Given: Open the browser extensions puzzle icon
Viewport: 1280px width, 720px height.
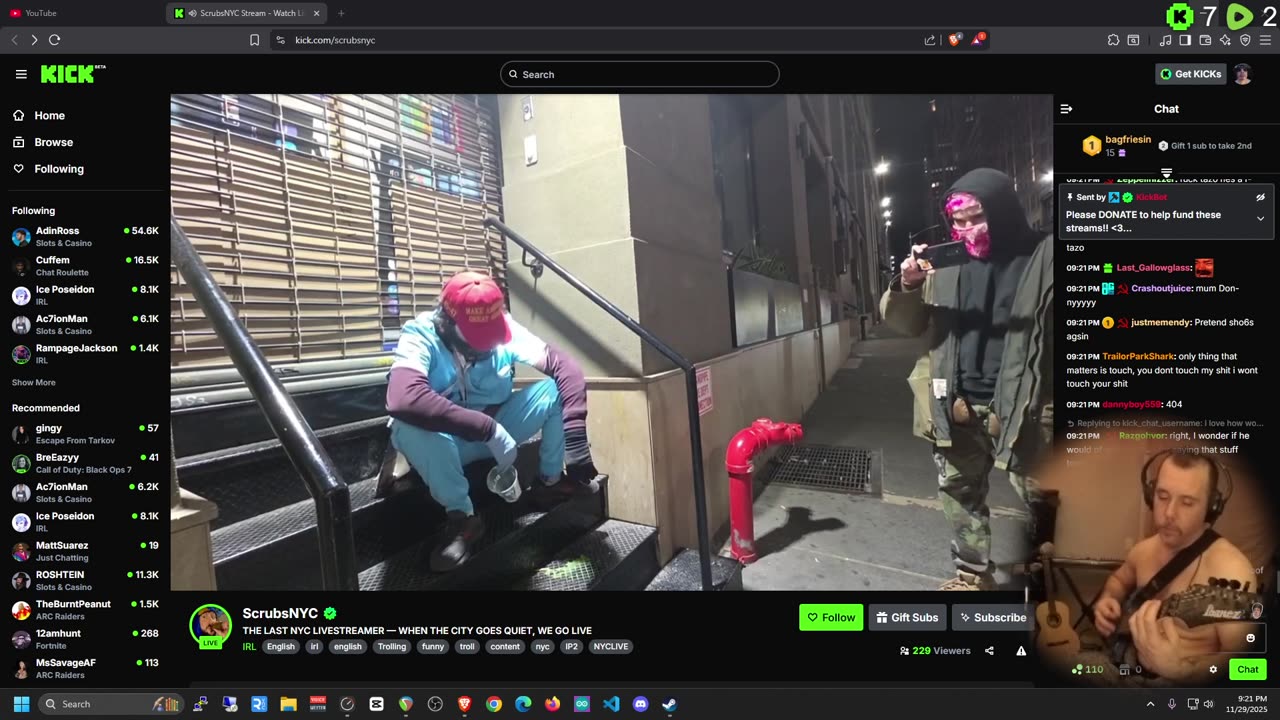Looking at the screenshot, I should [x=1113, y=40].
